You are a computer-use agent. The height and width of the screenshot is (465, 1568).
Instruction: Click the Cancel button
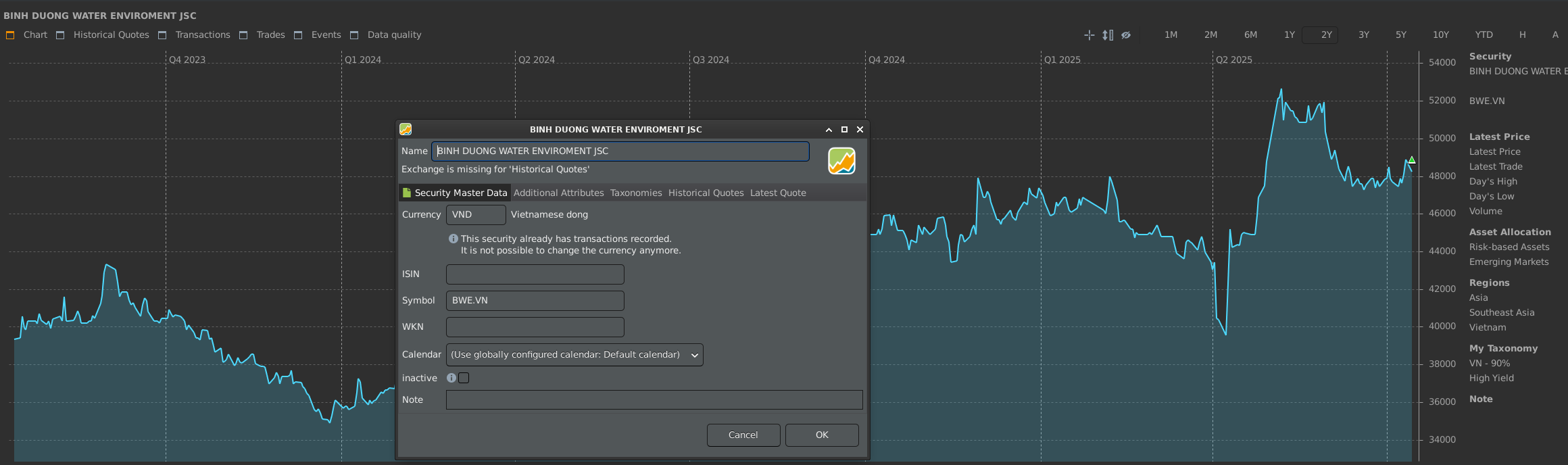point(743,435)
